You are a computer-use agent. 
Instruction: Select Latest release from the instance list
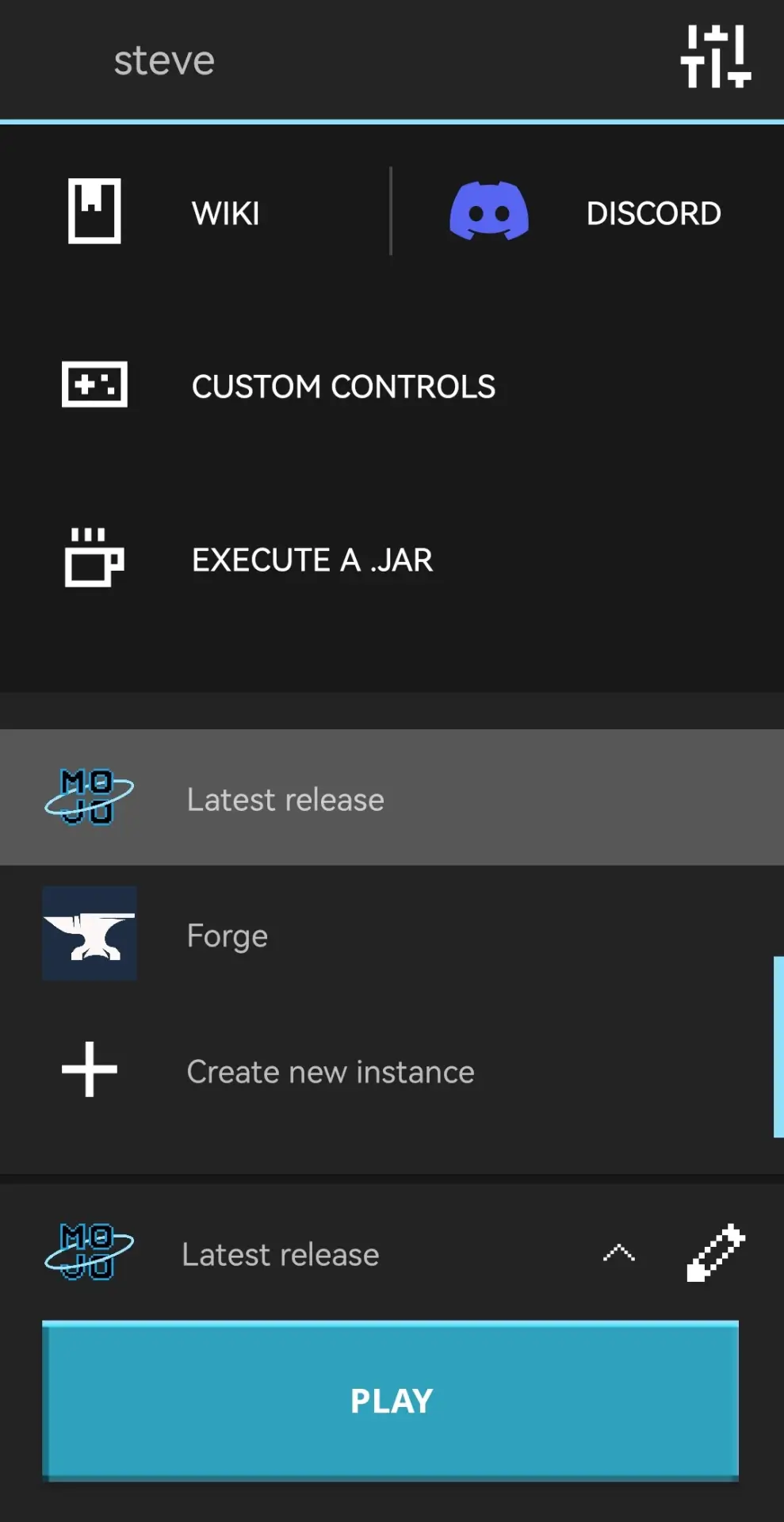[x=285, y=800]
